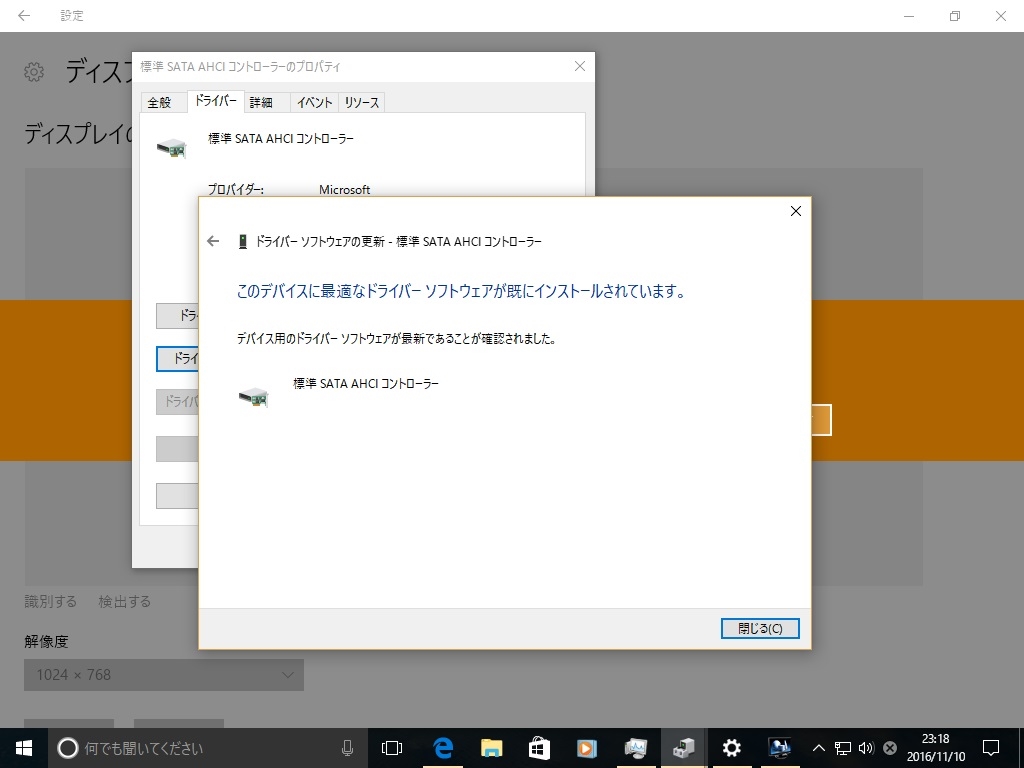Viewport: 1024px width, 768px height.
Task: Click the 閉じる(C) button in the driver update dialog
Action: (x=760, y=628)
